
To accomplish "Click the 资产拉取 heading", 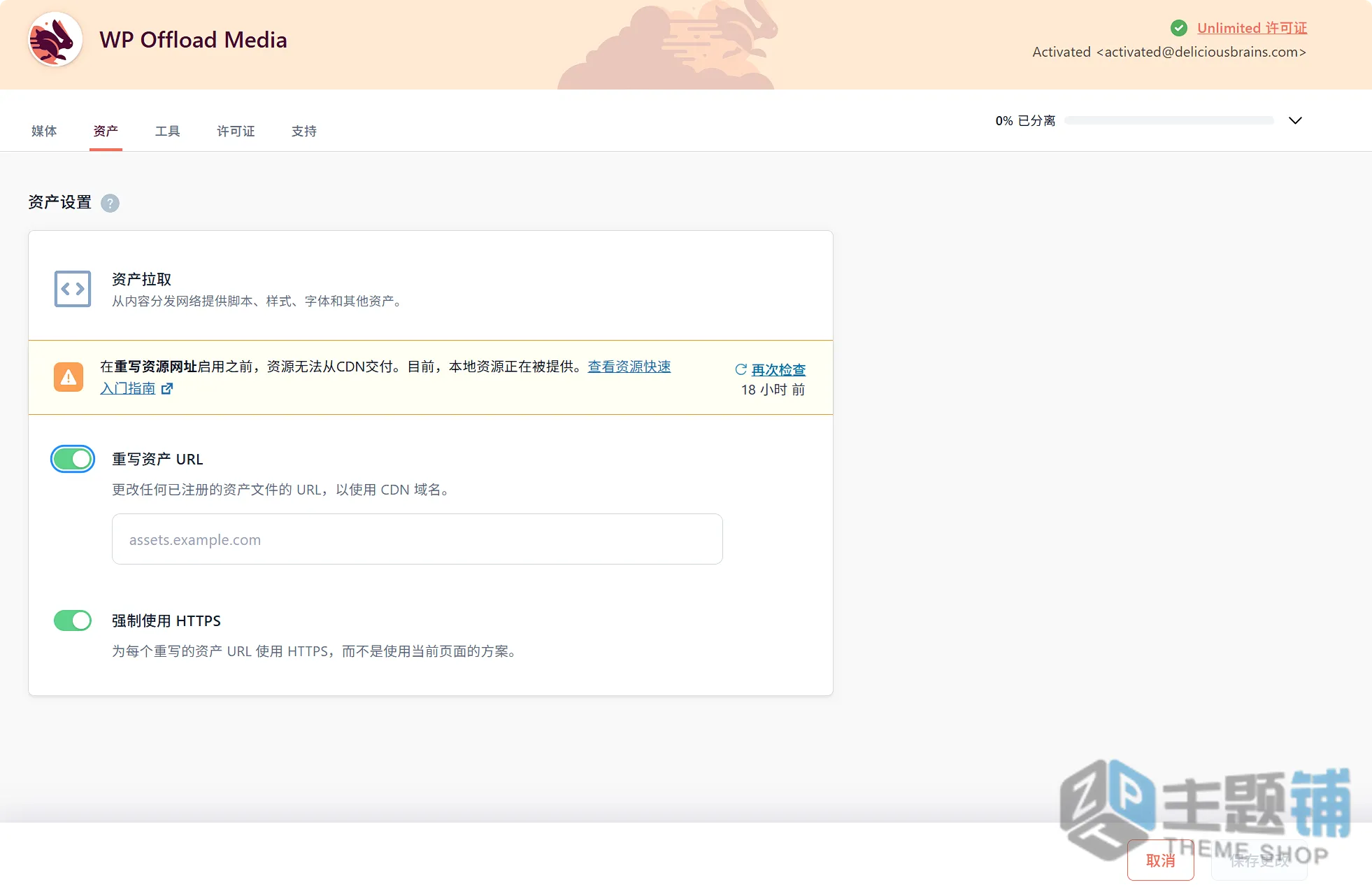I will coord(142,279).
